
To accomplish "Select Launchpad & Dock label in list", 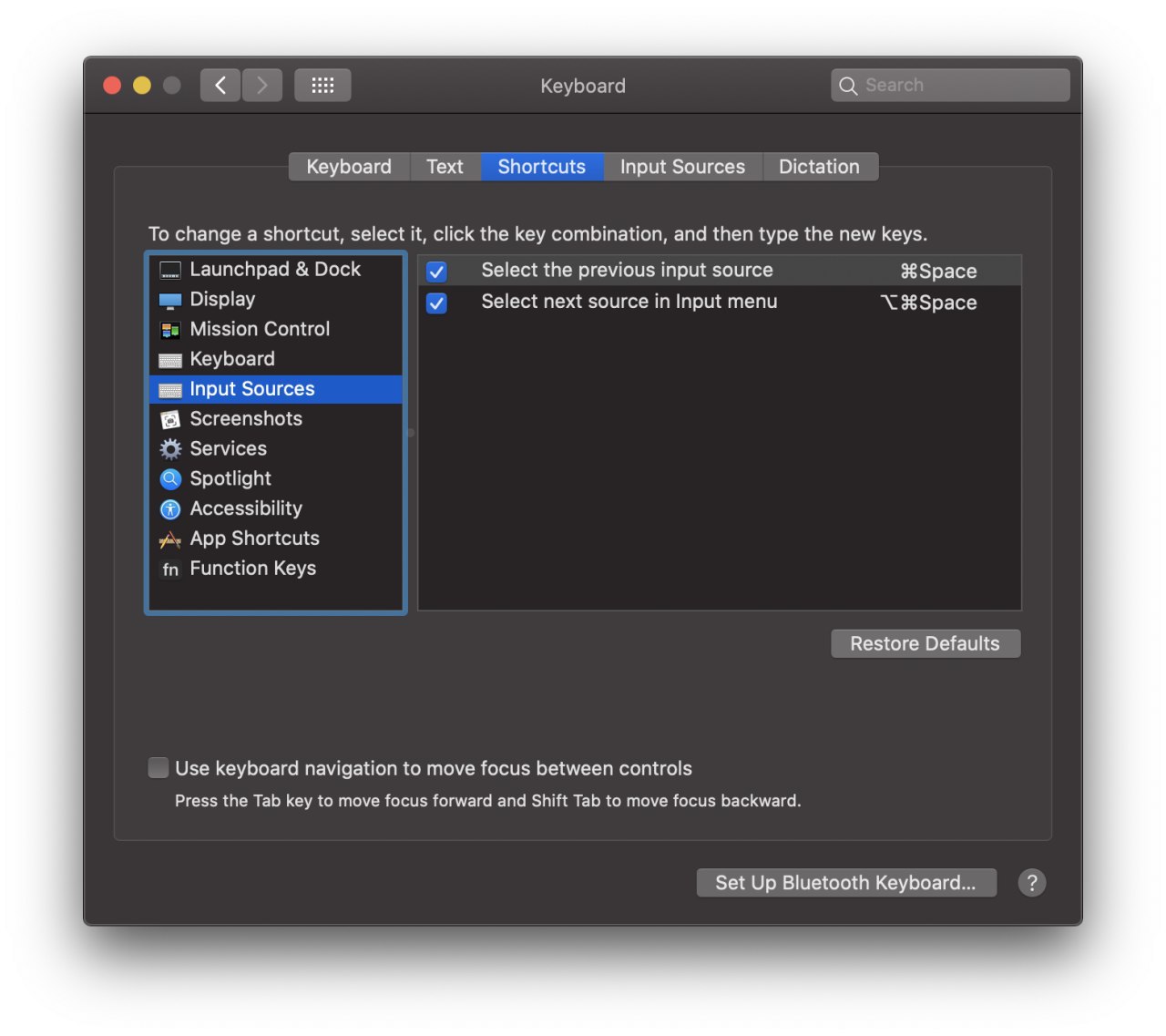I will (275, 270).
